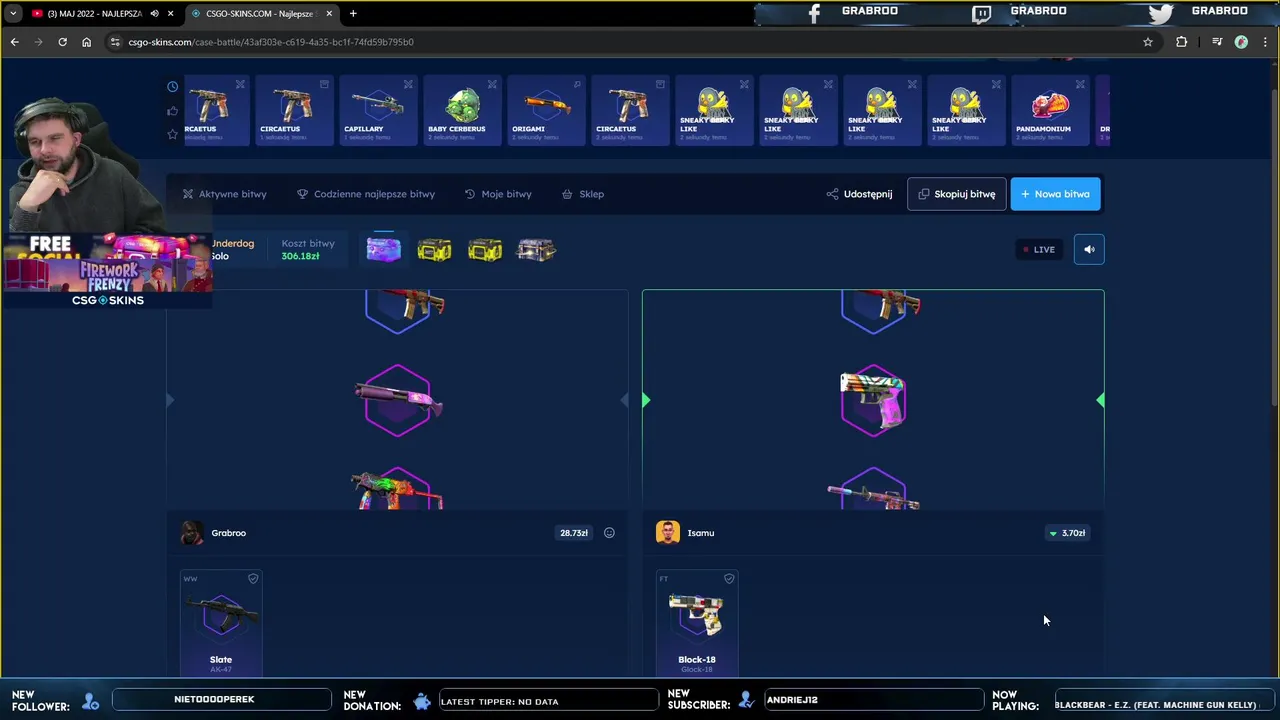Open the Chrome three-dot menu
1280x720 pixels.
click(x=1266, y=42)
